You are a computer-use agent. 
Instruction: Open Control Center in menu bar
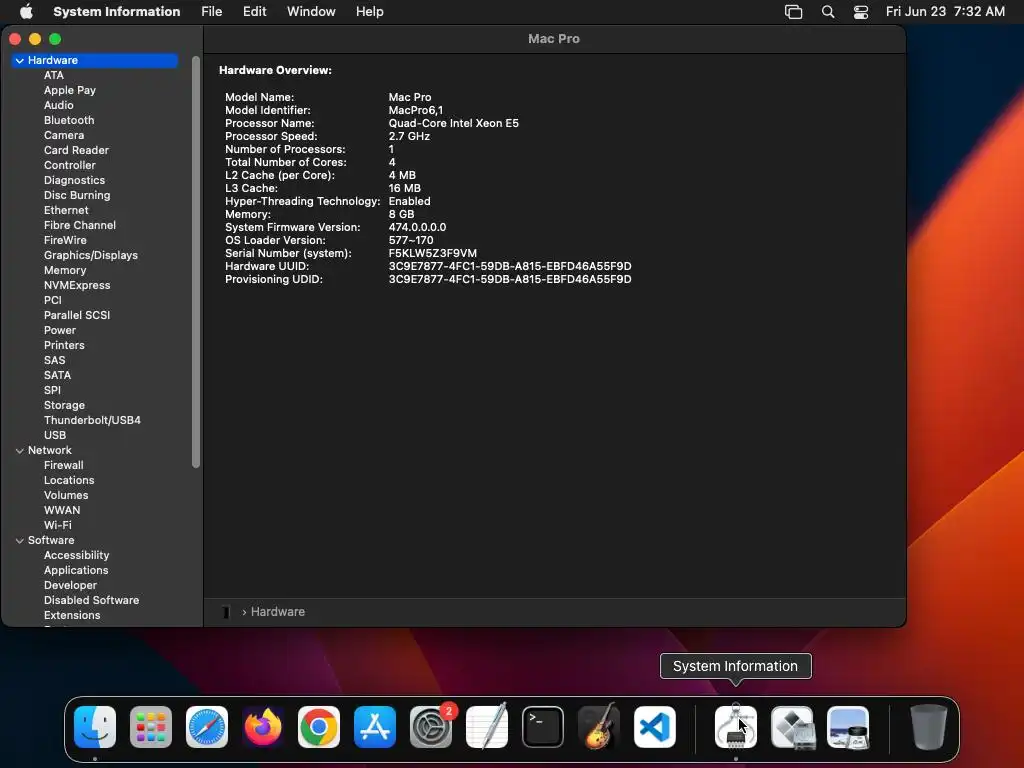tap(861, 12)
